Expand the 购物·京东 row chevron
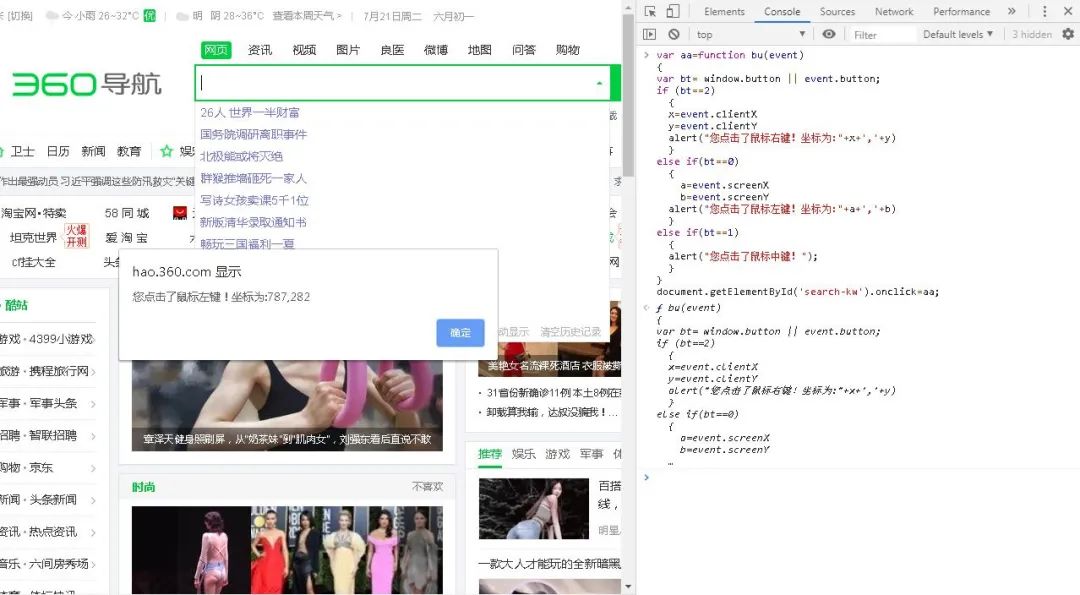 coord(93,468)
